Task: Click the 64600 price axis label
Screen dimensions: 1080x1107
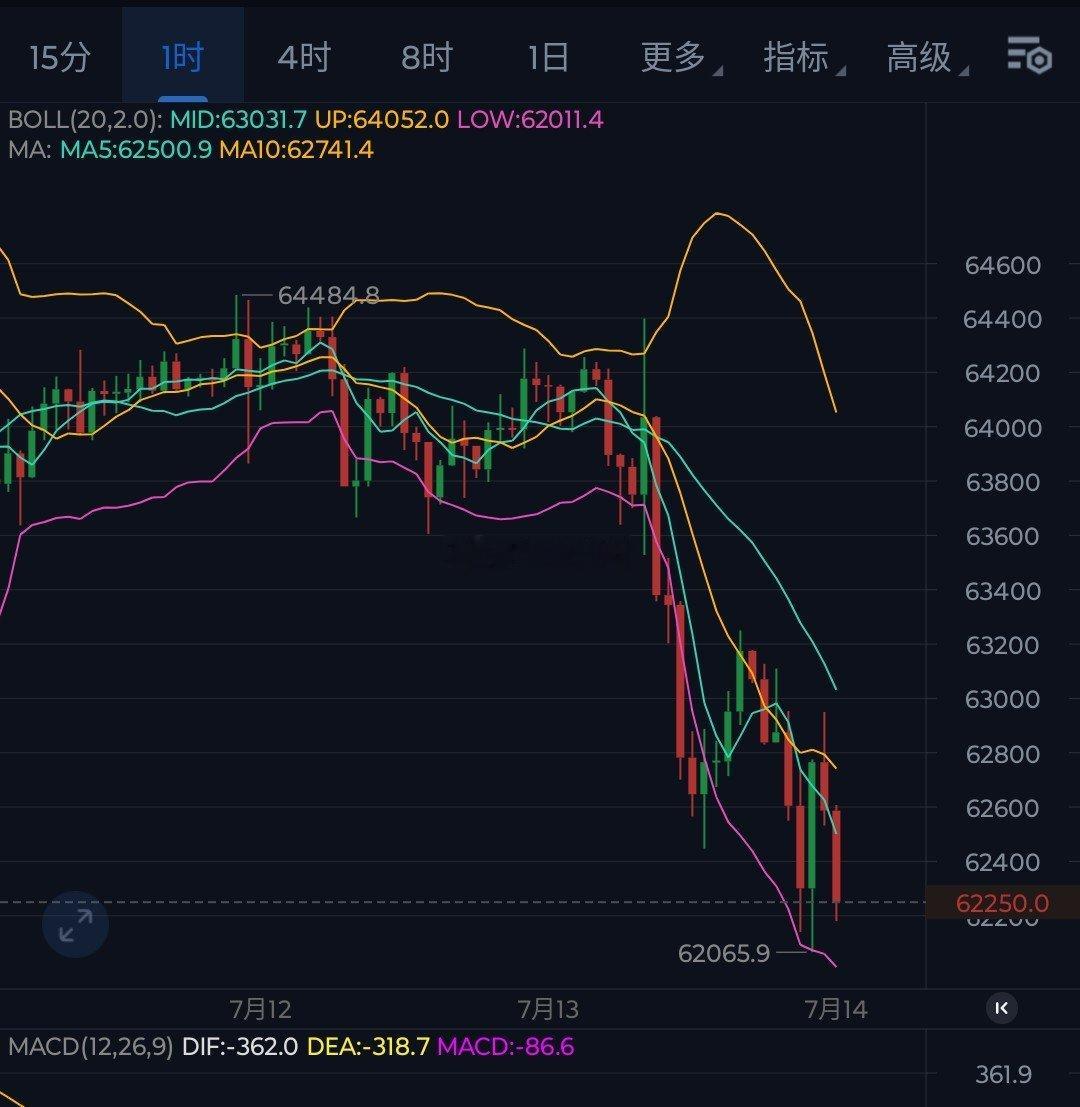Action: 1002,265
